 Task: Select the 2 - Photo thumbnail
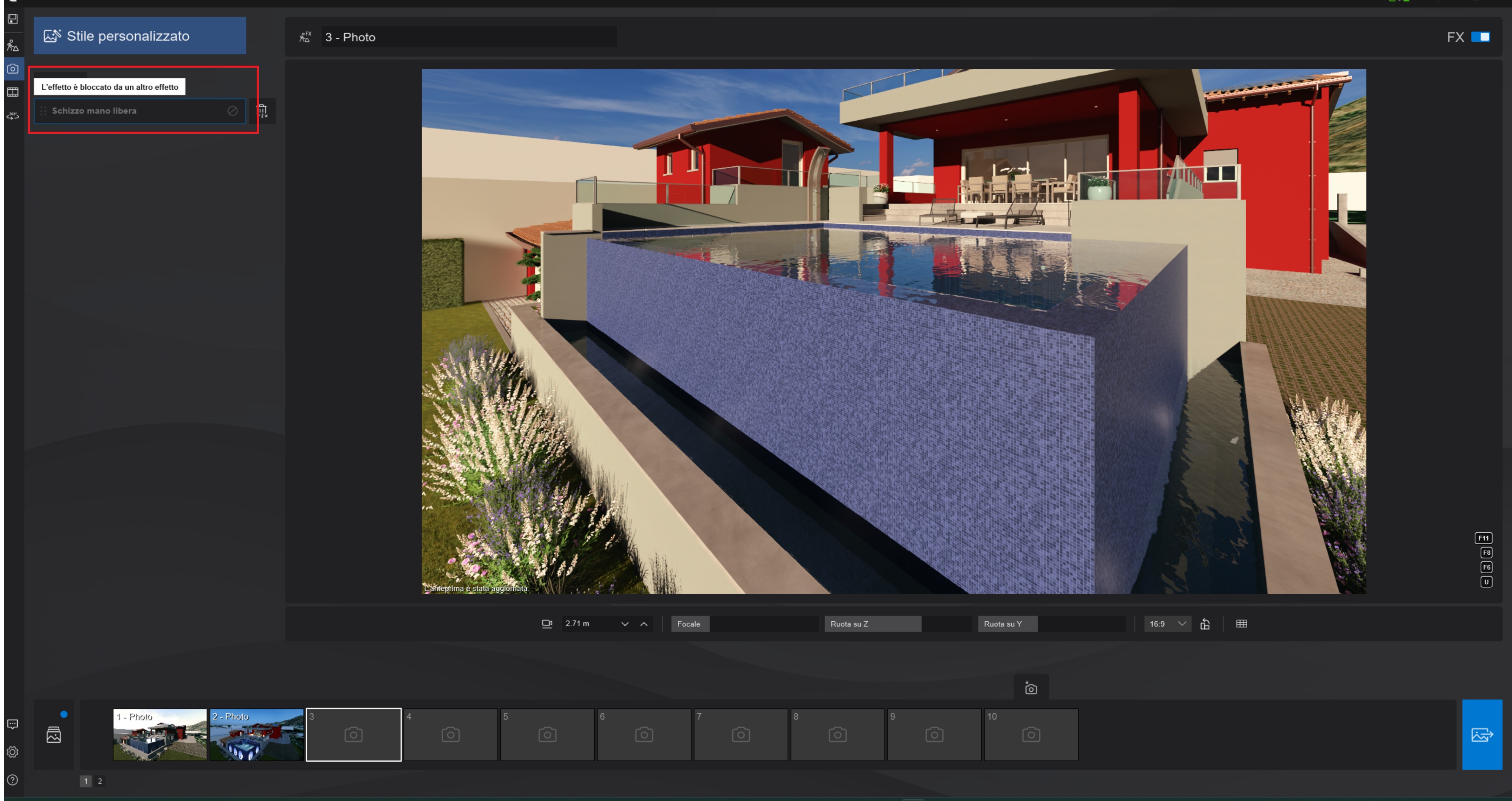coord(256,735)
